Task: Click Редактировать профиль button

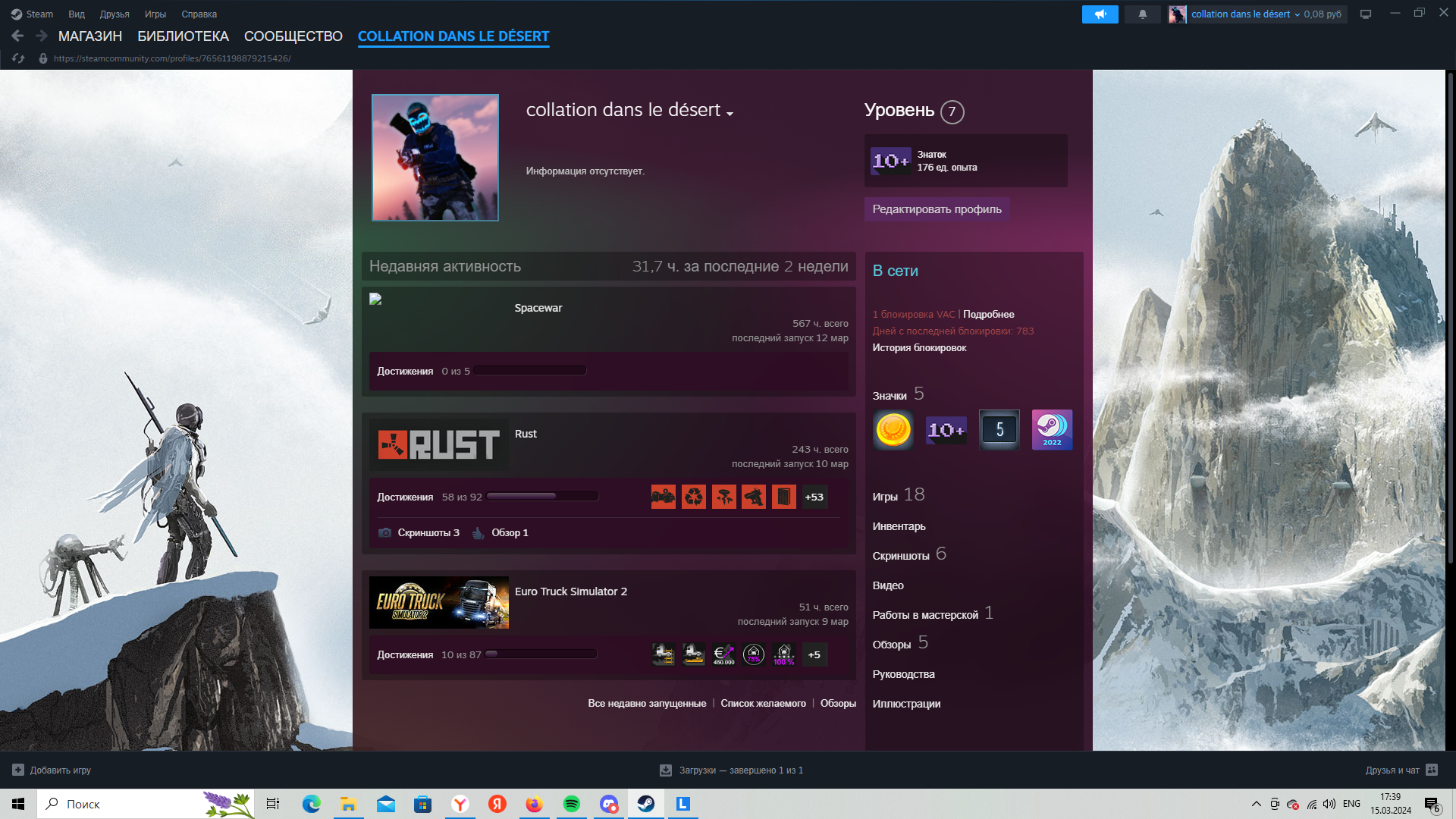Action: pyautogui.click(x=937, y=209)
